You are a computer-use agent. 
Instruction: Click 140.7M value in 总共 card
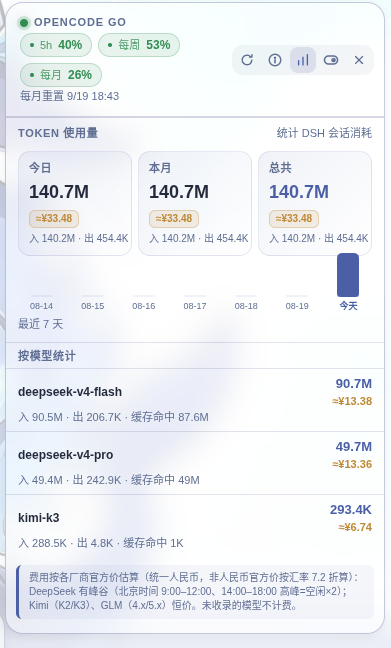pos(299,192)
